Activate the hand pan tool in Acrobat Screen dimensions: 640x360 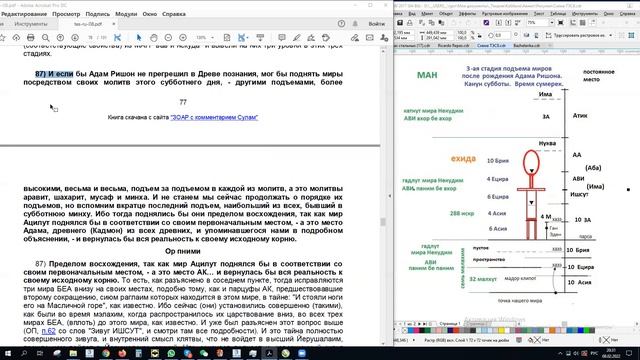153,38
